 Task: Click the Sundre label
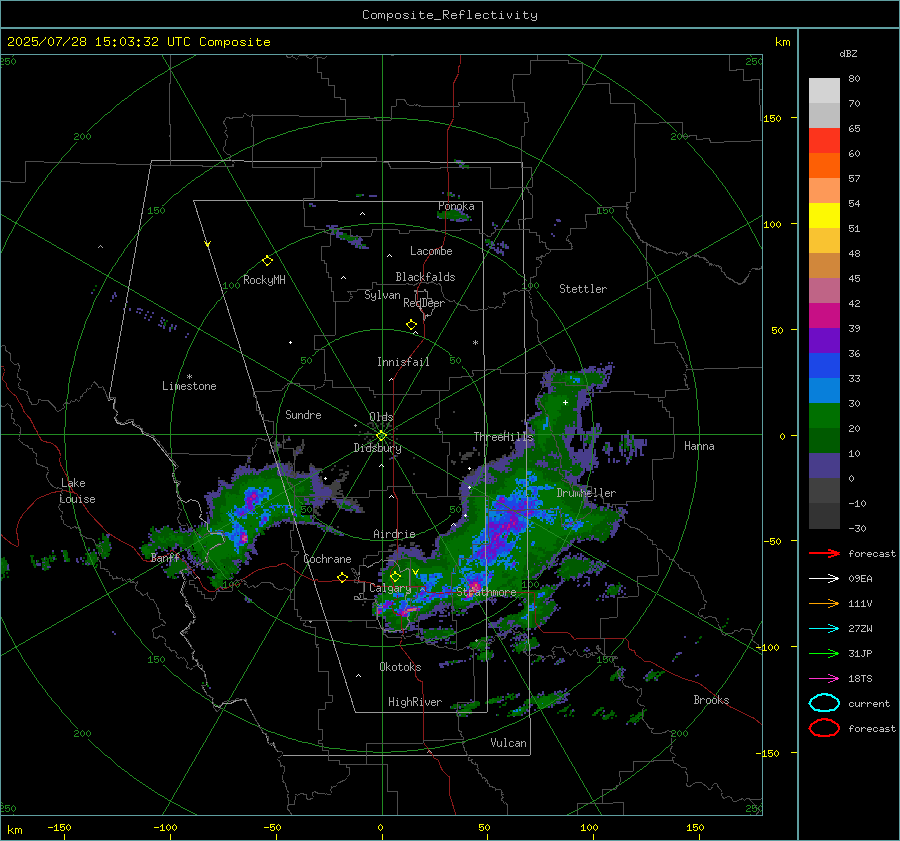[x=303, y=414]
